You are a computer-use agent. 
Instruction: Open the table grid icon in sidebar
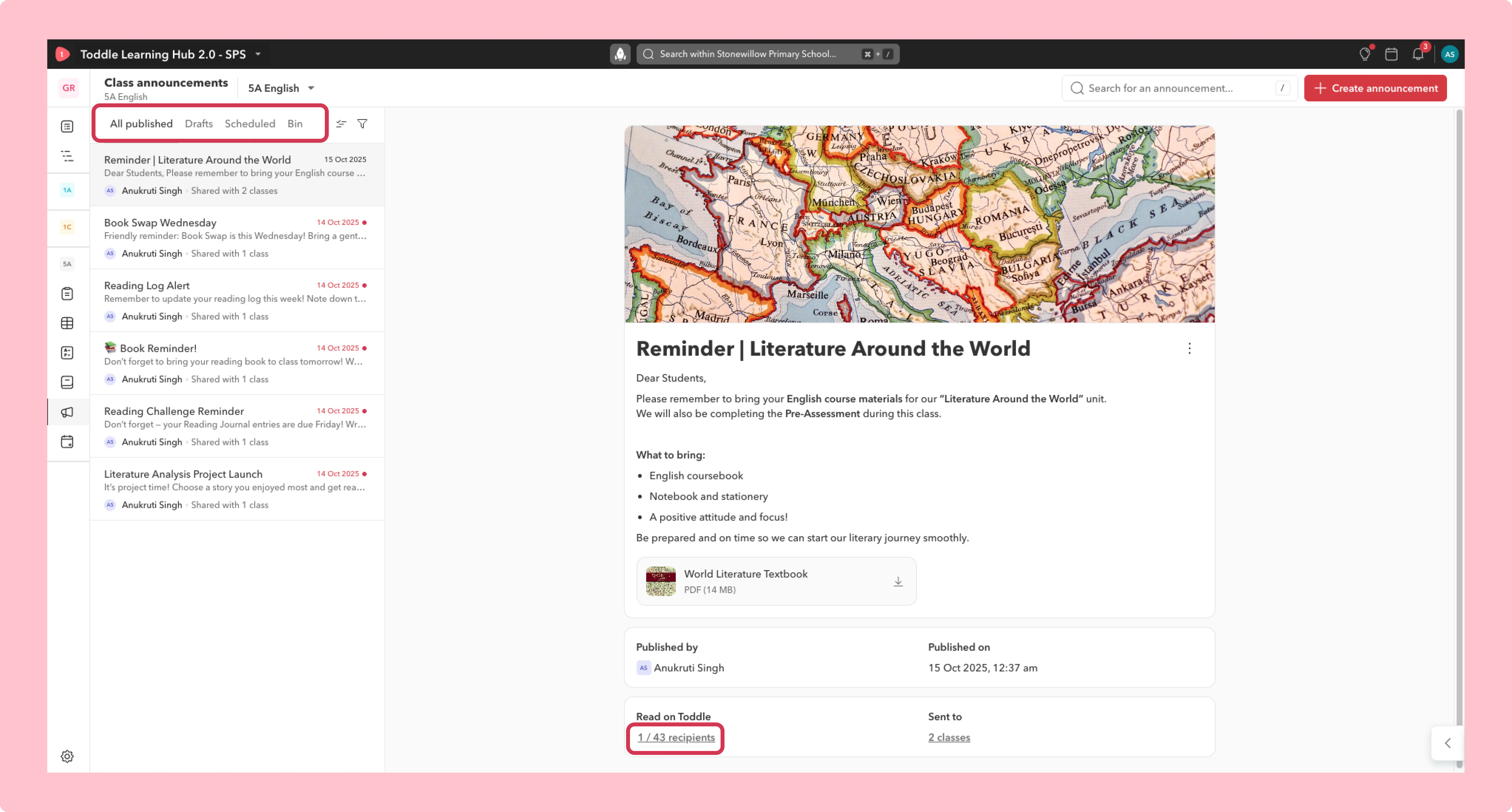click(x=67, y=323)
